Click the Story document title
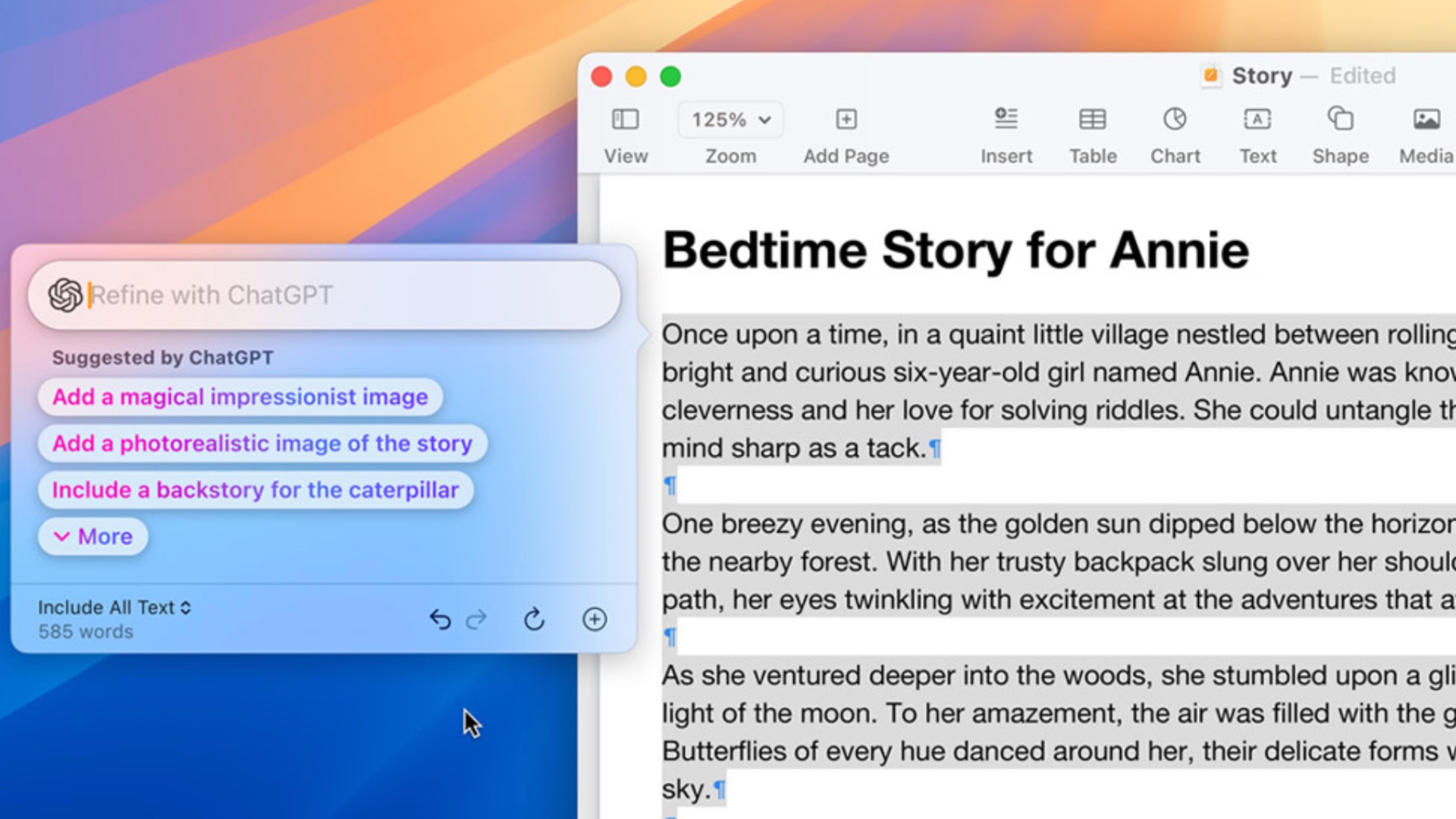Viewport: 1456px width, 819px height. (x=1262, y=76)
